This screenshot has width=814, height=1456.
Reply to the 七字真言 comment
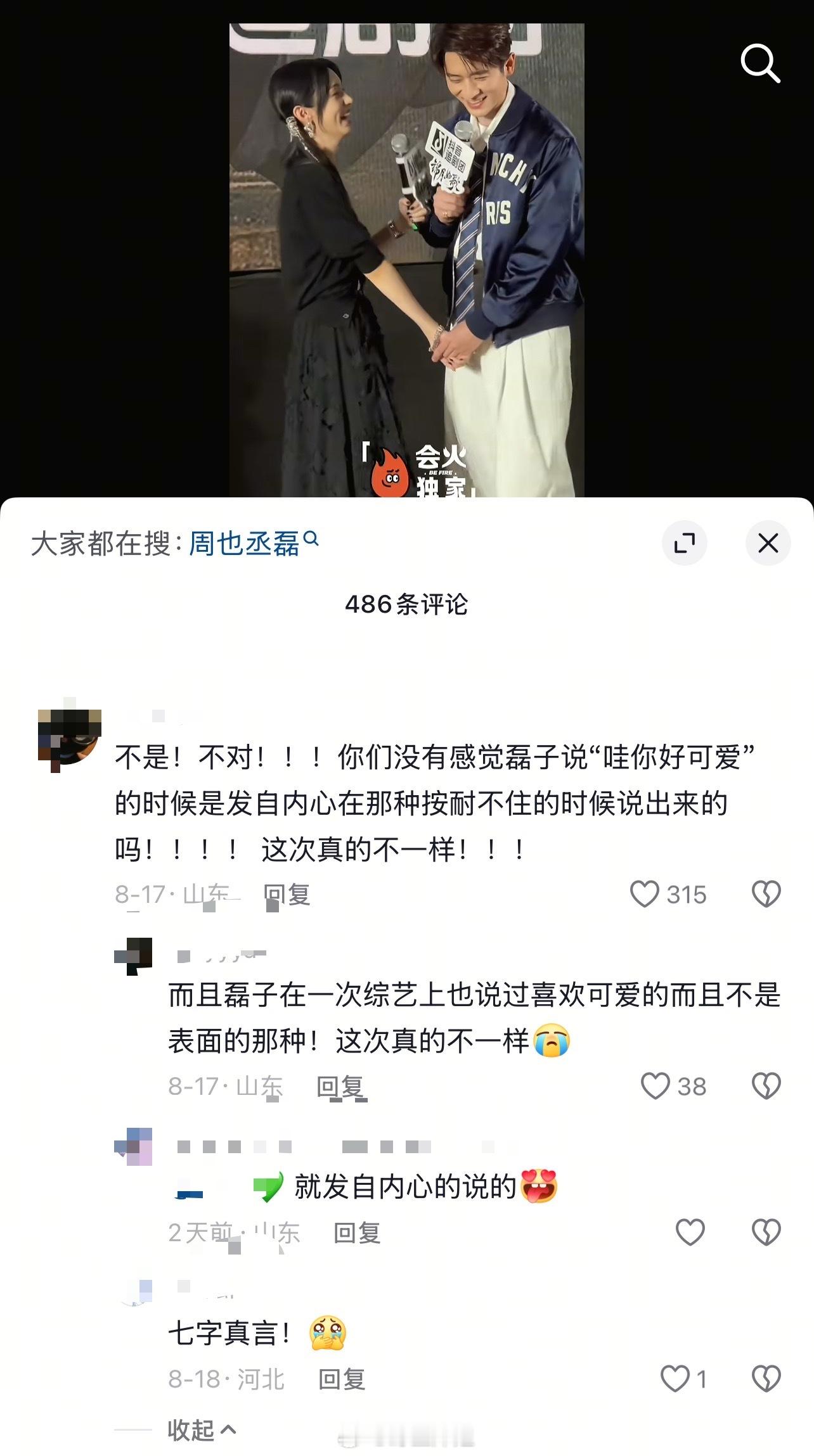tap(342, 1379)
